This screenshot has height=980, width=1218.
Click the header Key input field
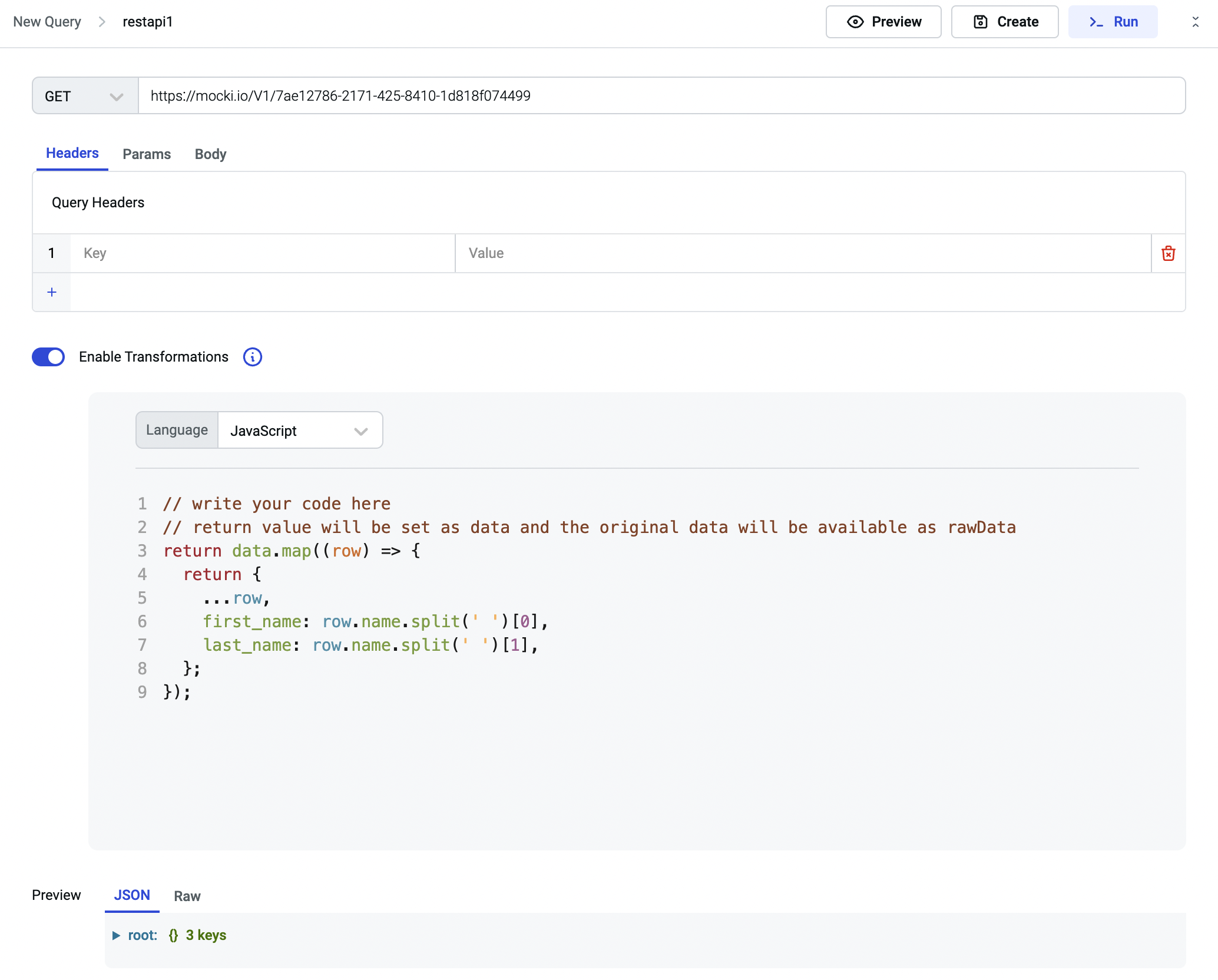coord(263,253)
